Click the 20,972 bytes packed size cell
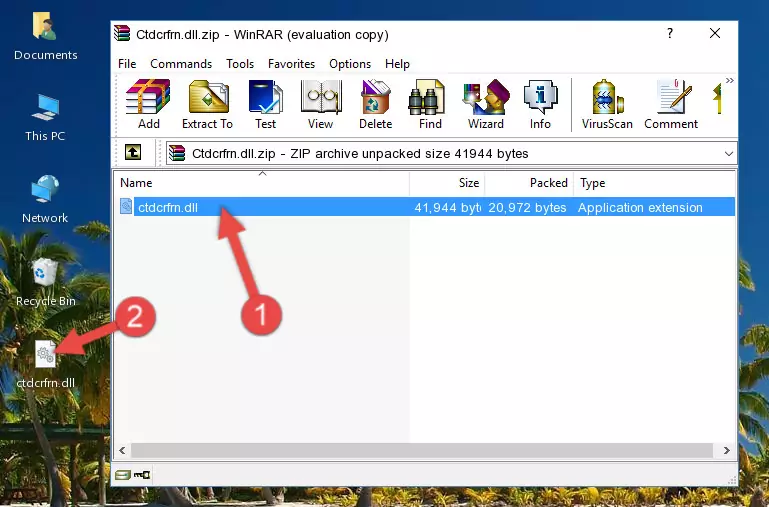Screen dimensions: 769x507 pyautogui.click(x=527, y=207)
